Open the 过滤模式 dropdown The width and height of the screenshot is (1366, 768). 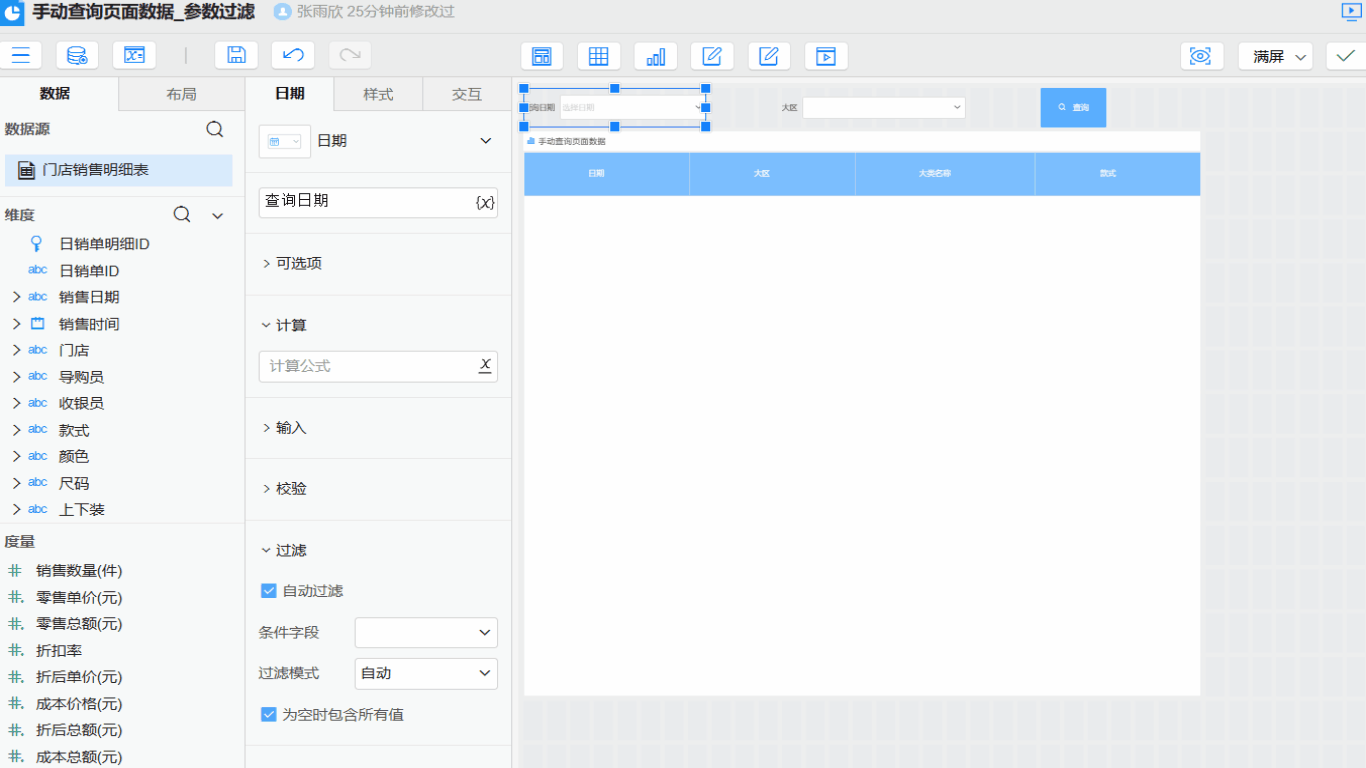pyautogui.click(x=426, y=674)
